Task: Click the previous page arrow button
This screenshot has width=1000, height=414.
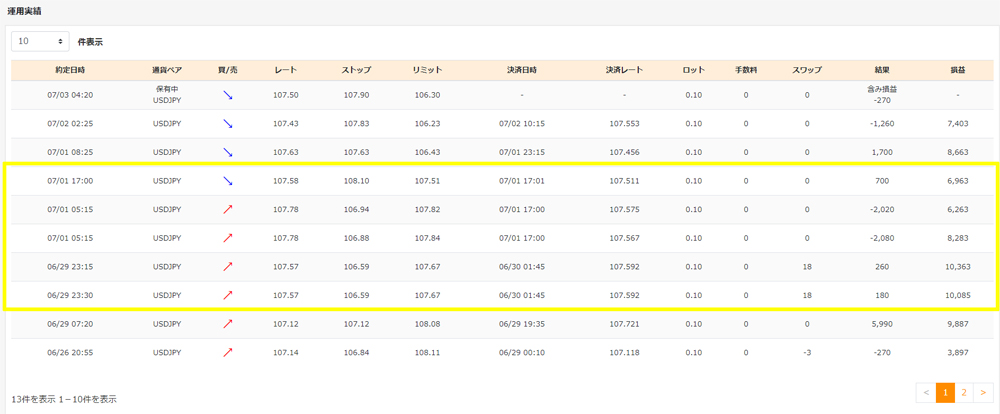Action: pos(926,393)
